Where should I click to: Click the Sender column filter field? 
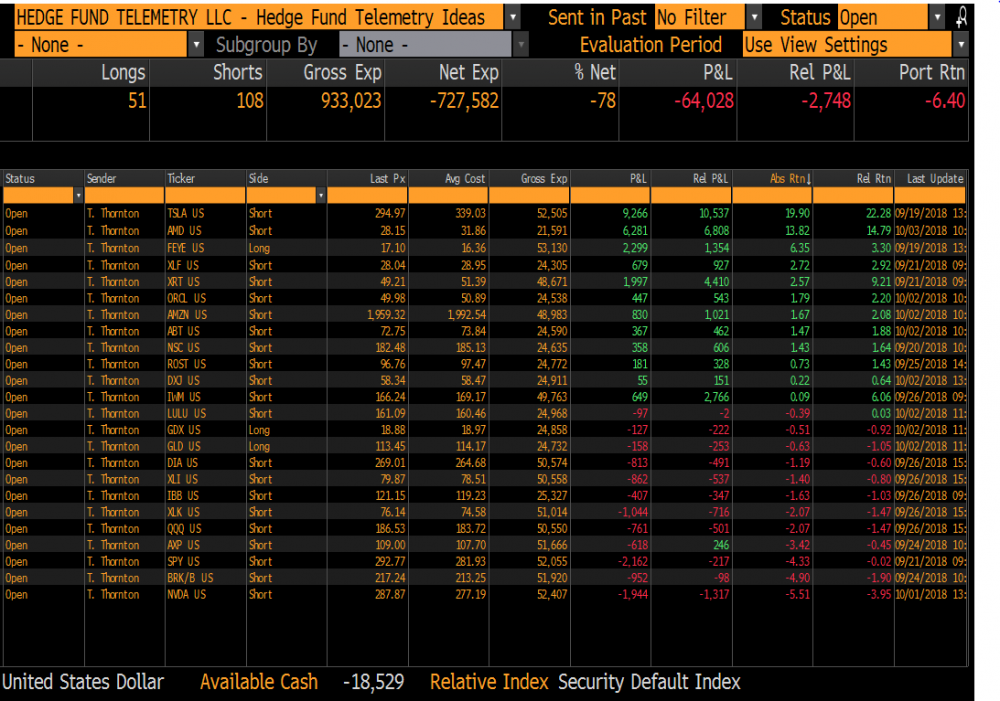coord(124,195)
